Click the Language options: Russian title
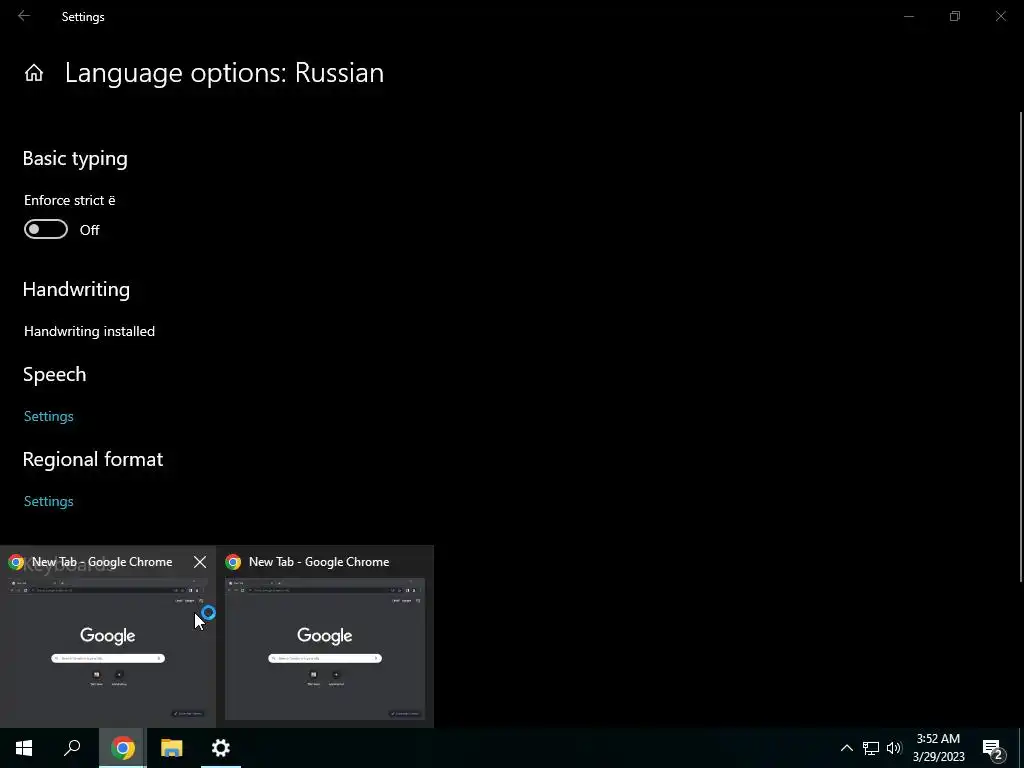This screenshot has width=1024, height=768. [x=224, y=72]
